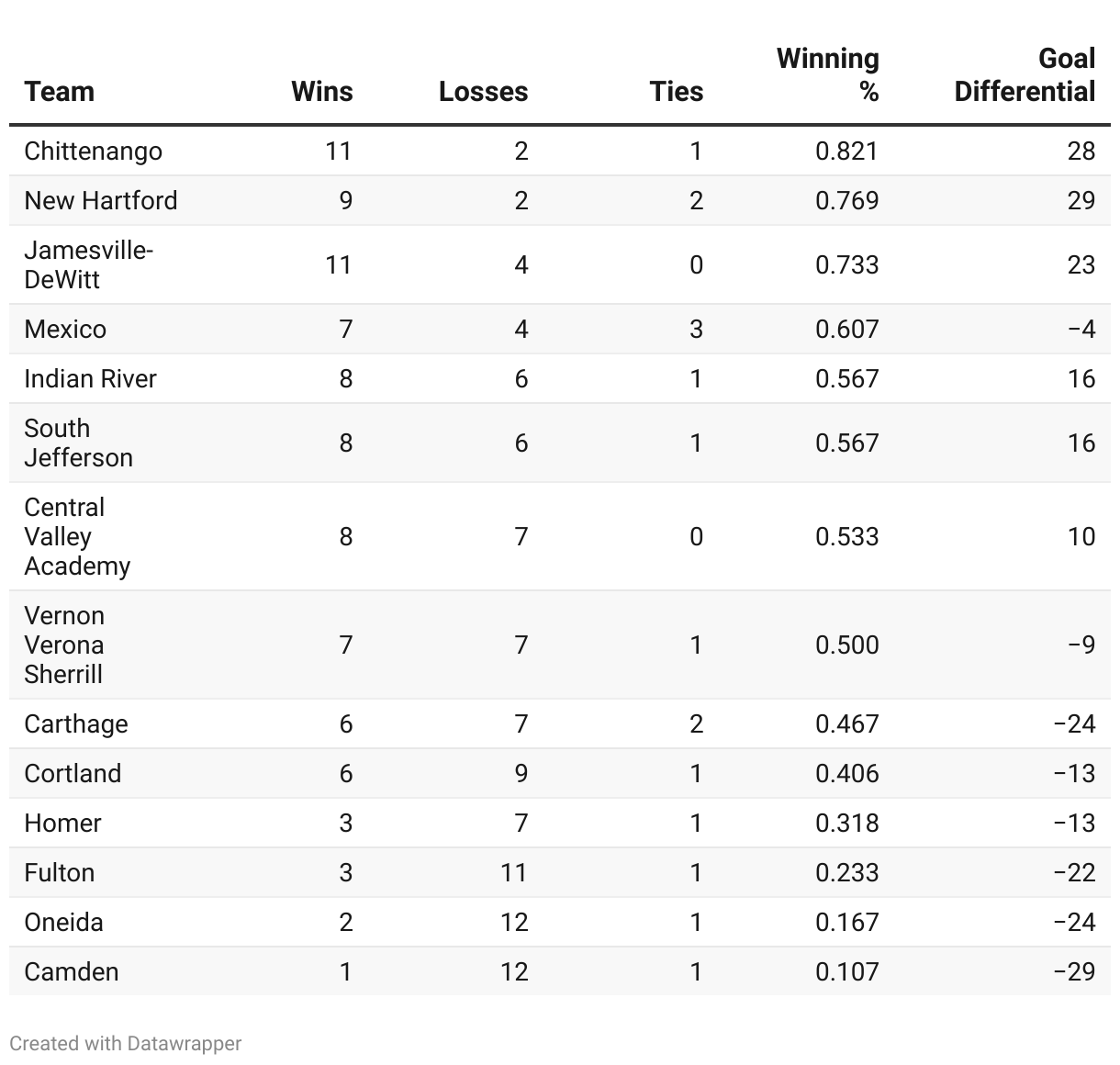Image resolution: width=1120 pixels, height=1065 pixels.
Task: Select the Jamesville-DeWitt team cell
Action: tap(88, 265)
